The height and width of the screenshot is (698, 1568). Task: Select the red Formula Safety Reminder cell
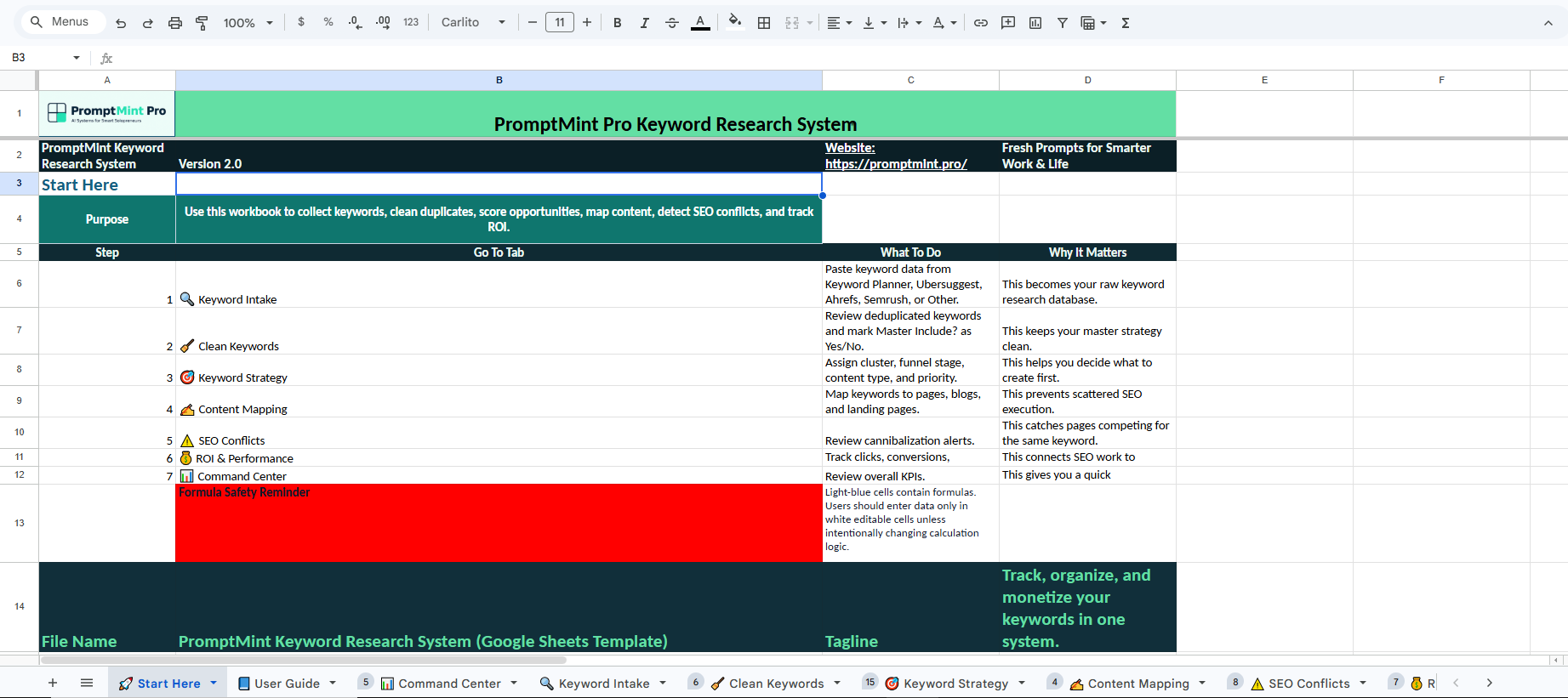point(499,523)
